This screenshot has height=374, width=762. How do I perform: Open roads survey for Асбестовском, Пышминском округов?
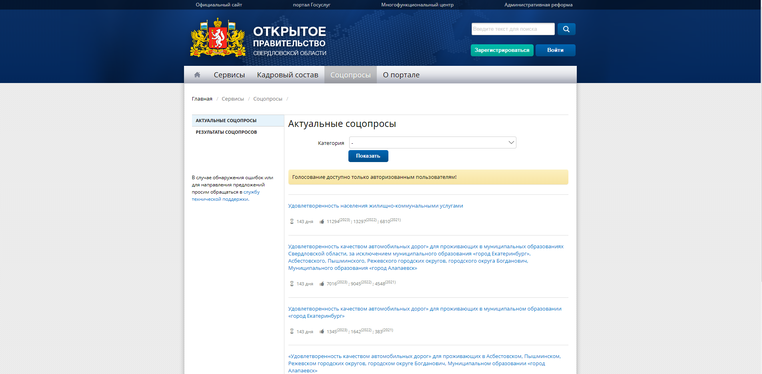424,363
